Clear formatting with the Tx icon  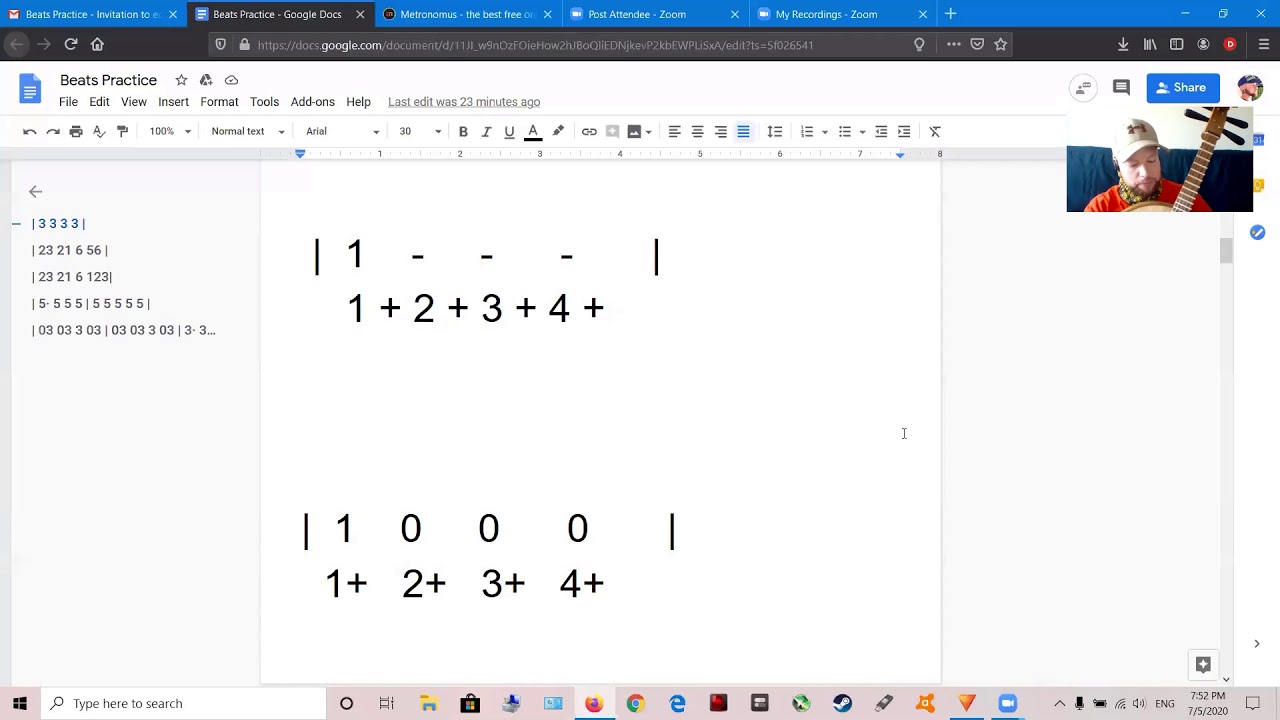pos(935,131)
